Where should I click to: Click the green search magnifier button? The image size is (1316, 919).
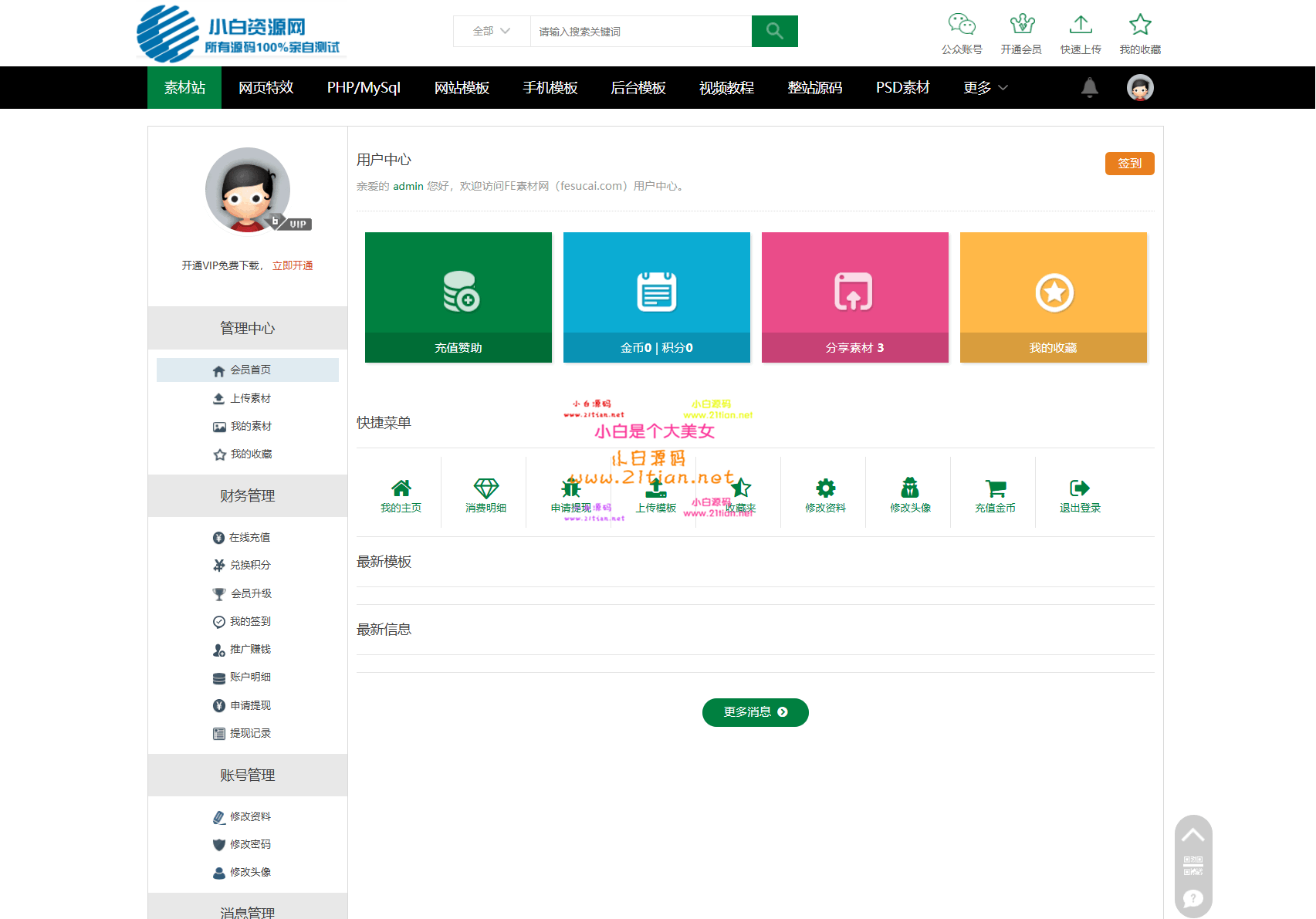(774, 31)
